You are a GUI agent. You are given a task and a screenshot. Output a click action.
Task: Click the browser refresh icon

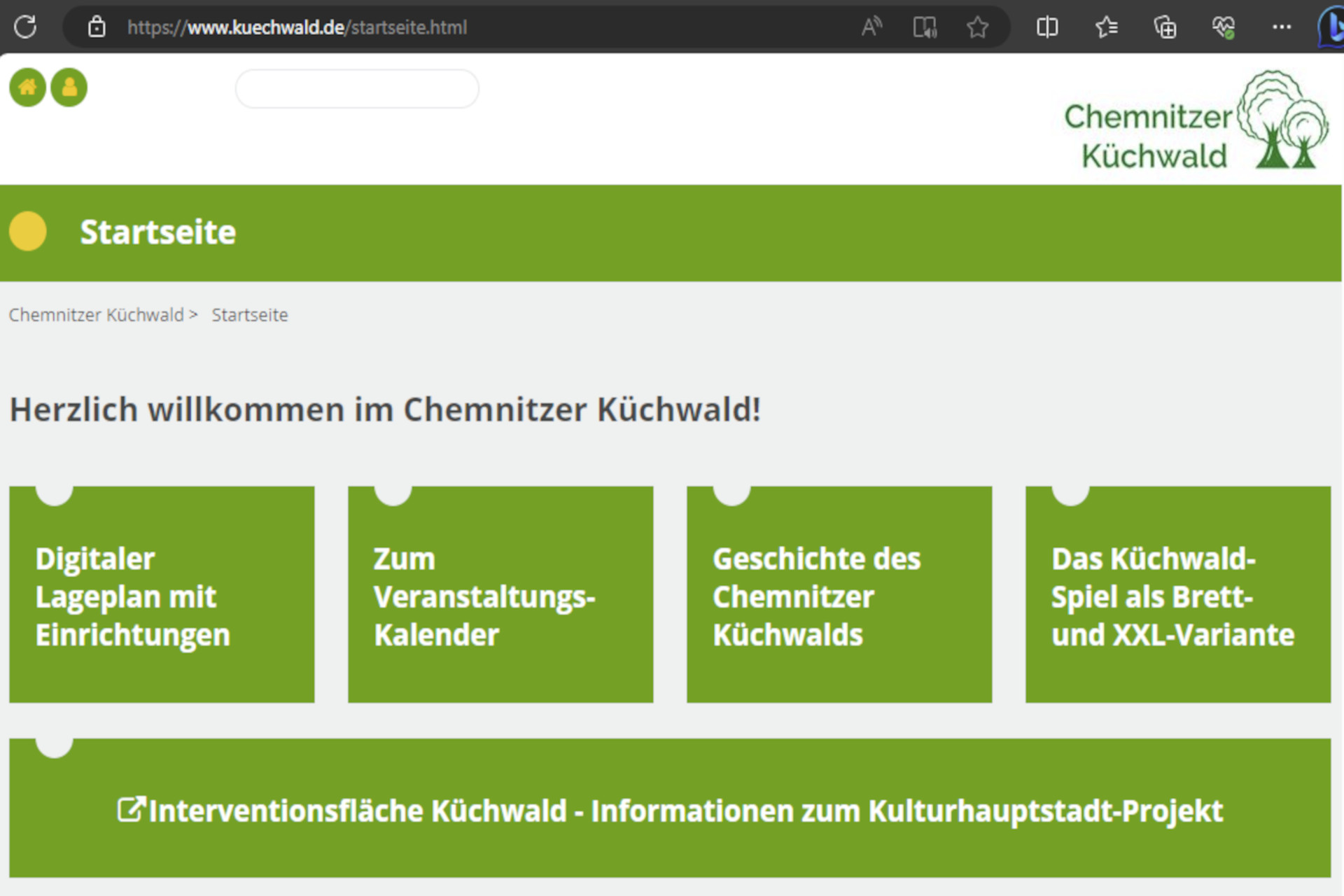pyautogui.click(x=25, y=27)
